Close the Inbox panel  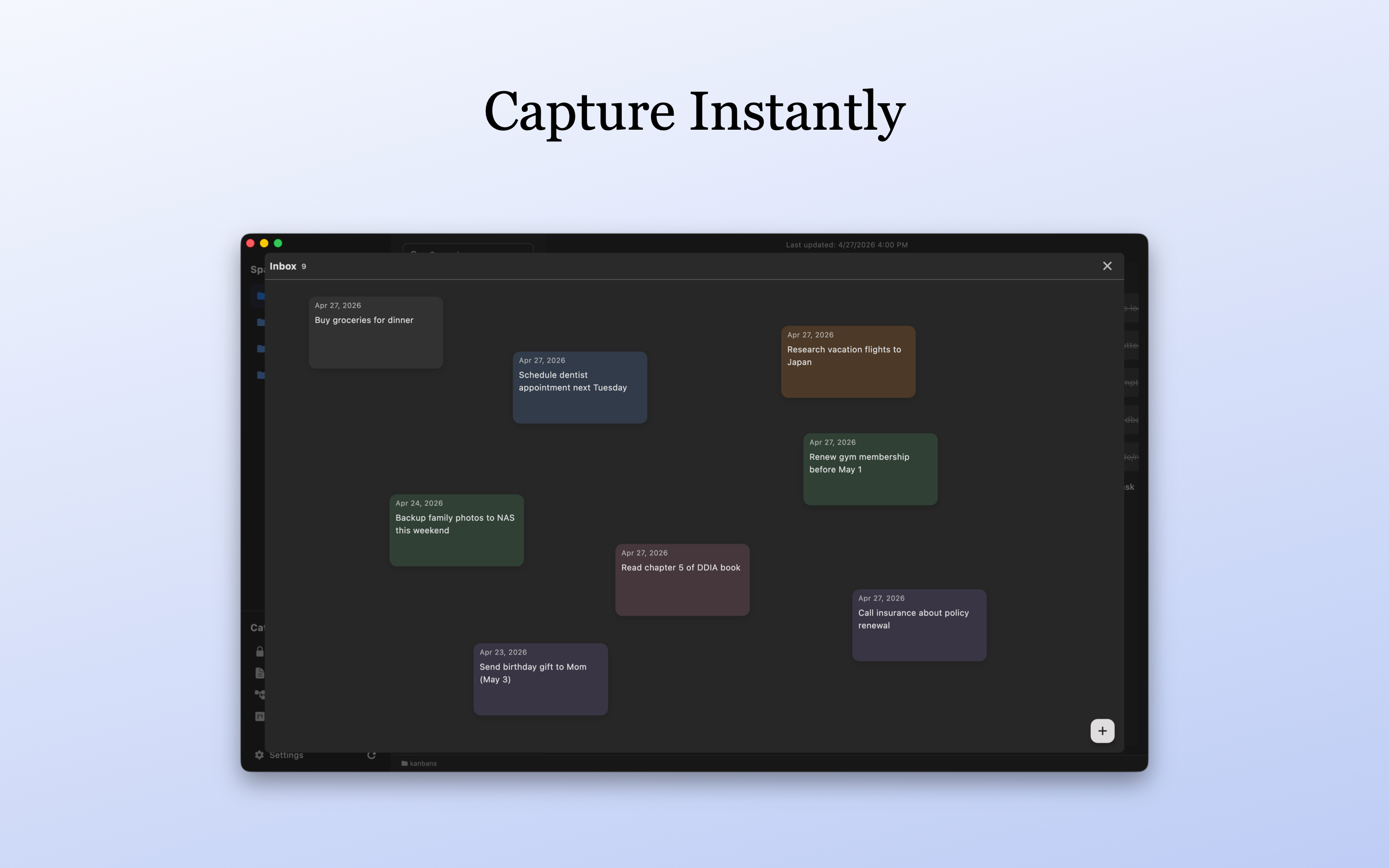[x=1107, y=266]
